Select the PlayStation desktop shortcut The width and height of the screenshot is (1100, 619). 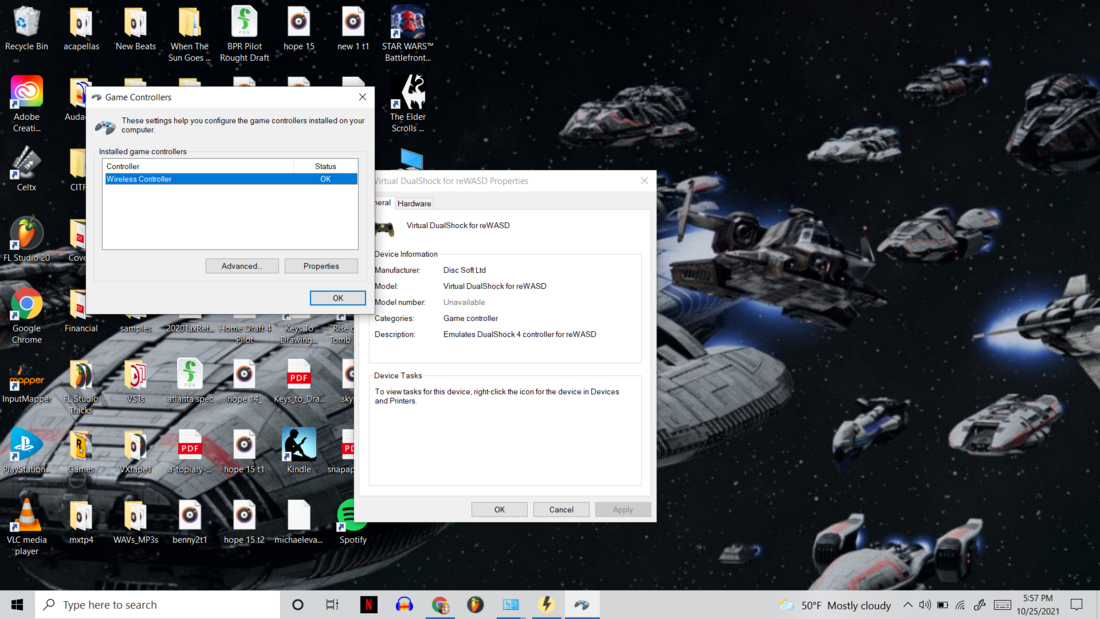(27, 451)
